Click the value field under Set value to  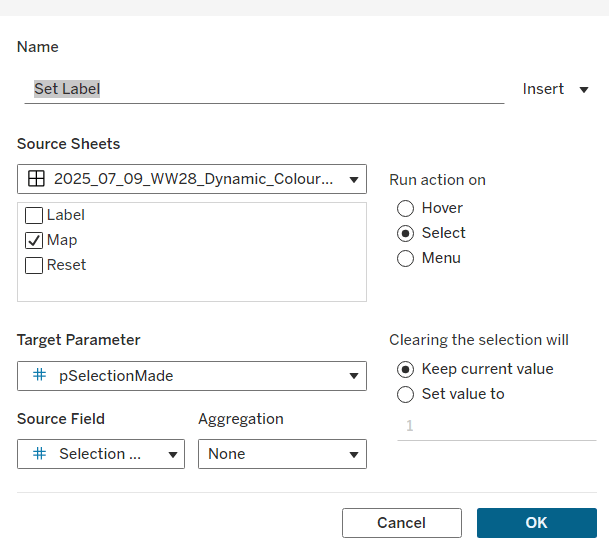(x=496, y=426)
